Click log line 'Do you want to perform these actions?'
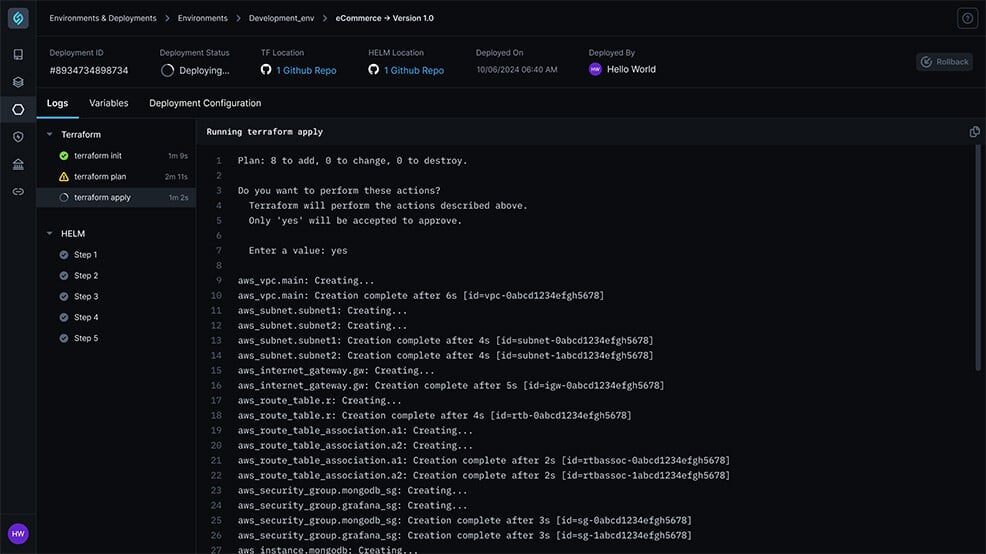 [x=339, y=191]
